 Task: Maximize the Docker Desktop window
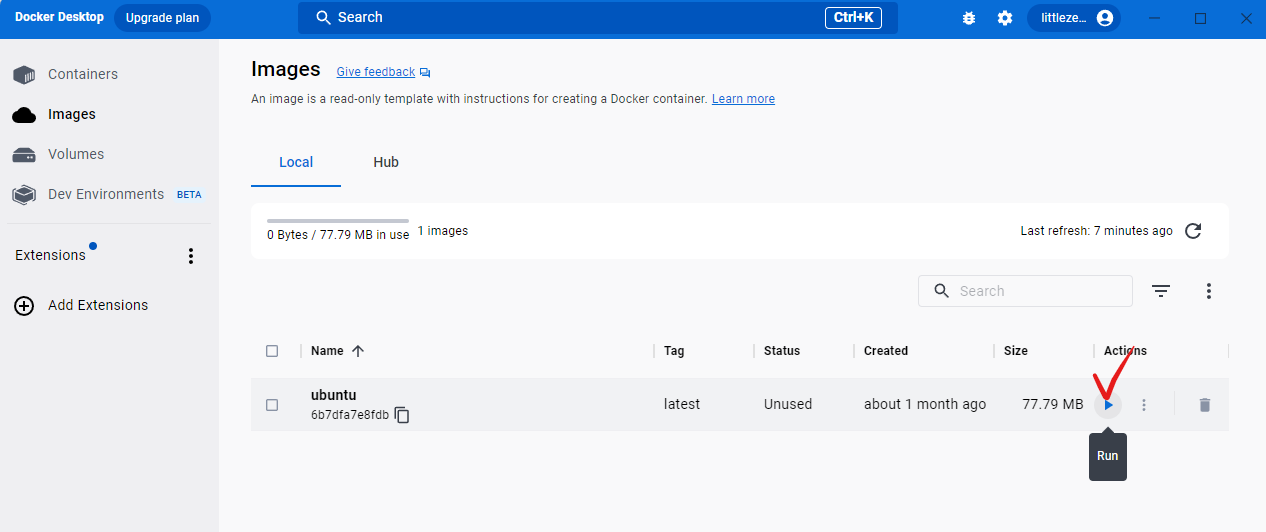[1200, 18]
